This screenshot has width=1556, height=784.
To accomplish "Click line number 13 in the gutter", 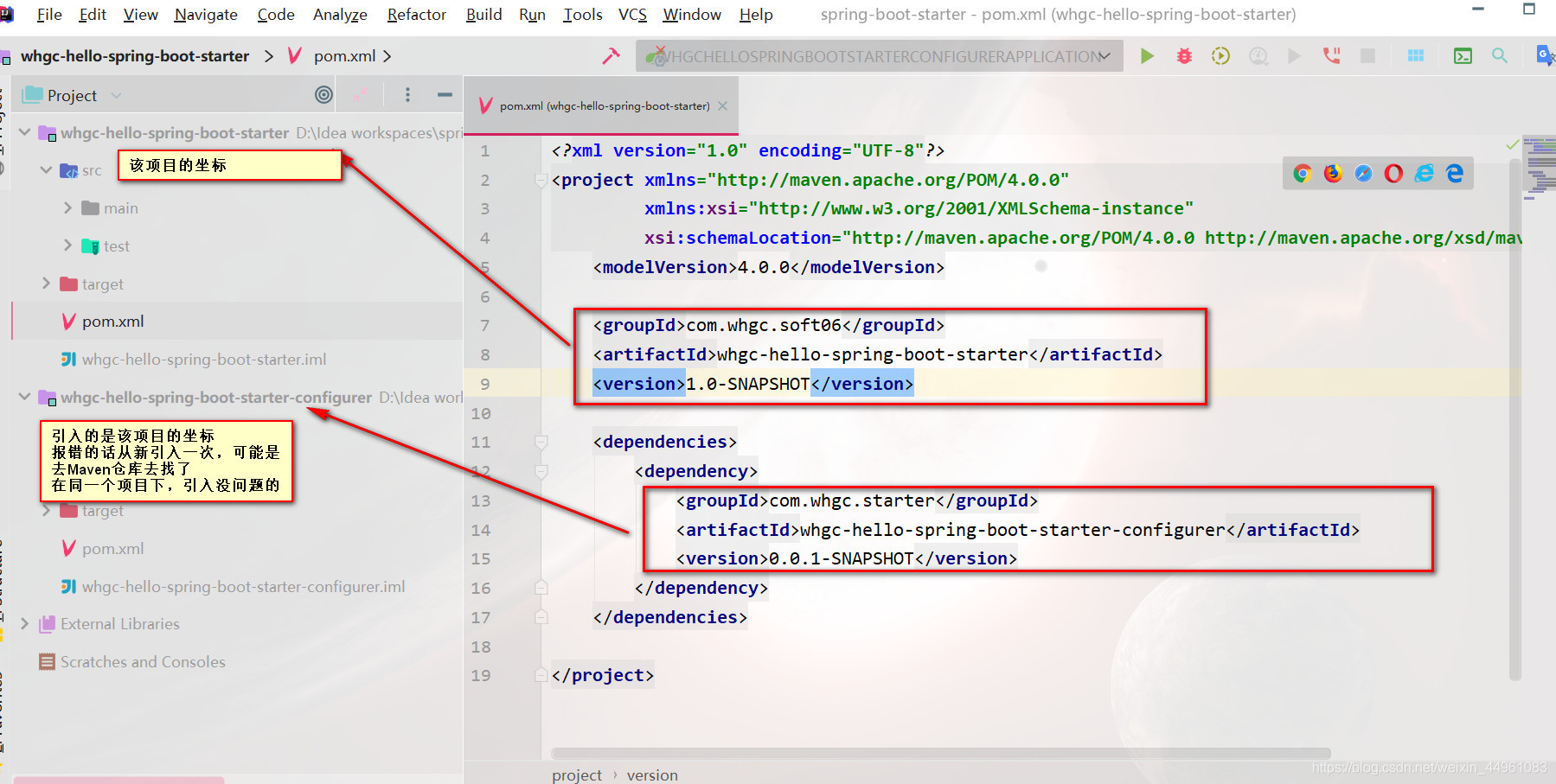I will click(481, 500).
